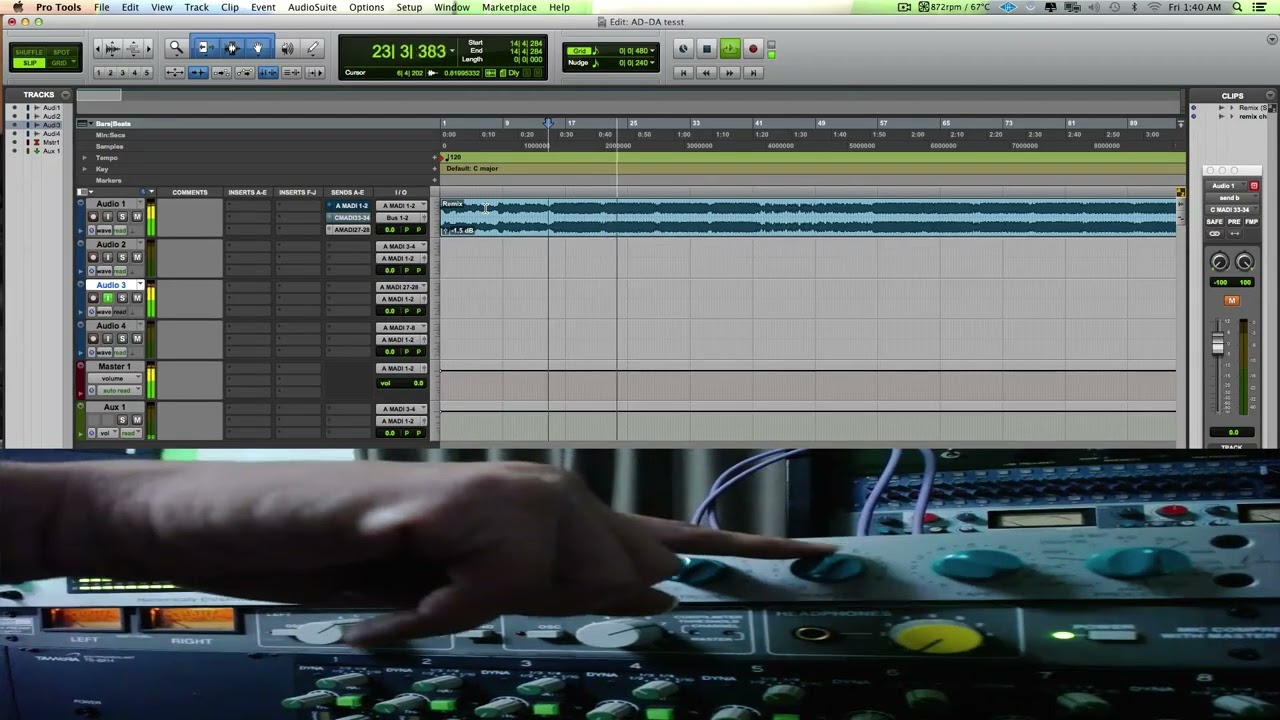Click horizontal zoom out arrow

(98, 48)
